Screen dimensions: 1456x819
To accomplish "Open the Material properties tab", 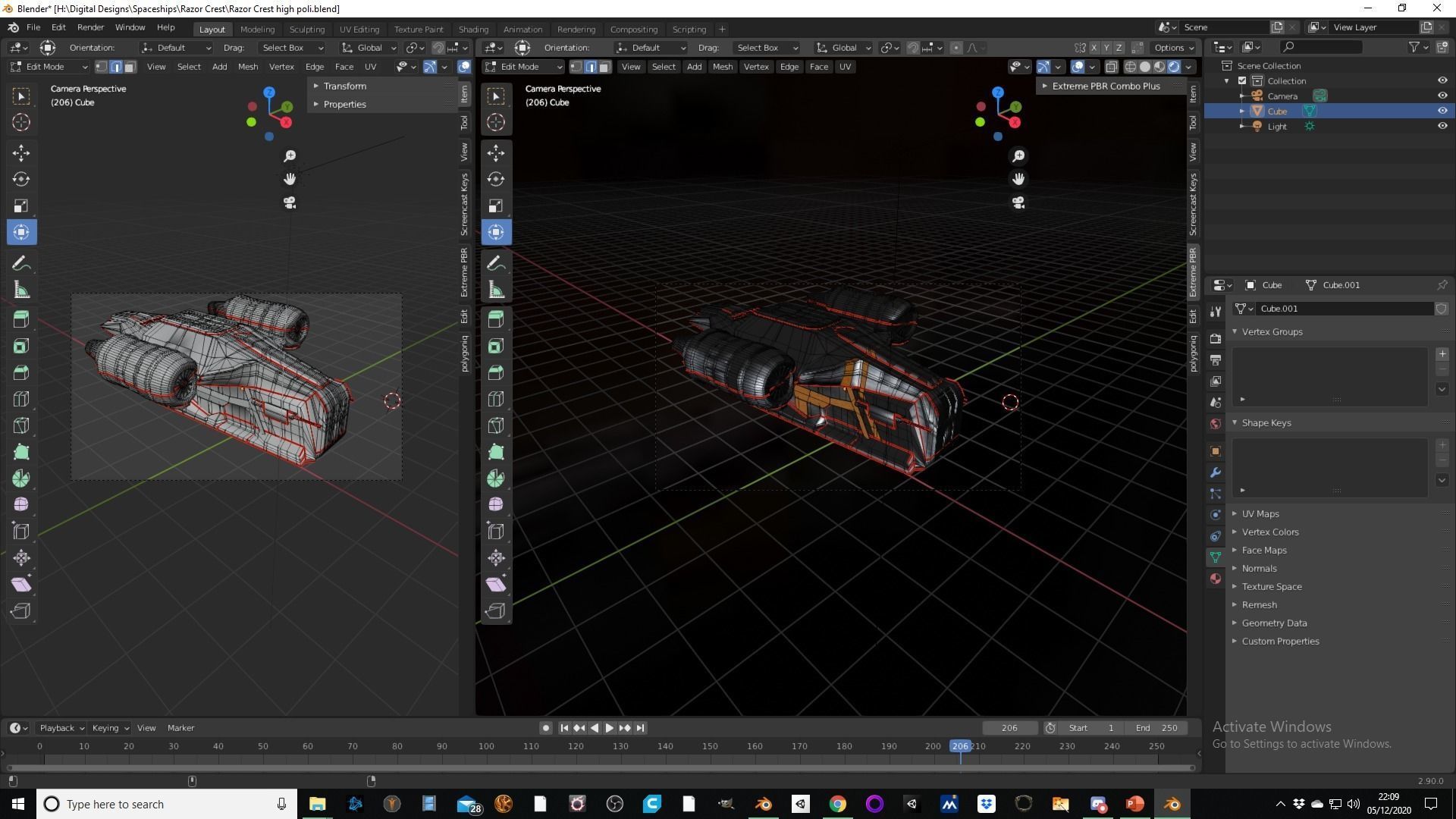I will point(1216,579).
